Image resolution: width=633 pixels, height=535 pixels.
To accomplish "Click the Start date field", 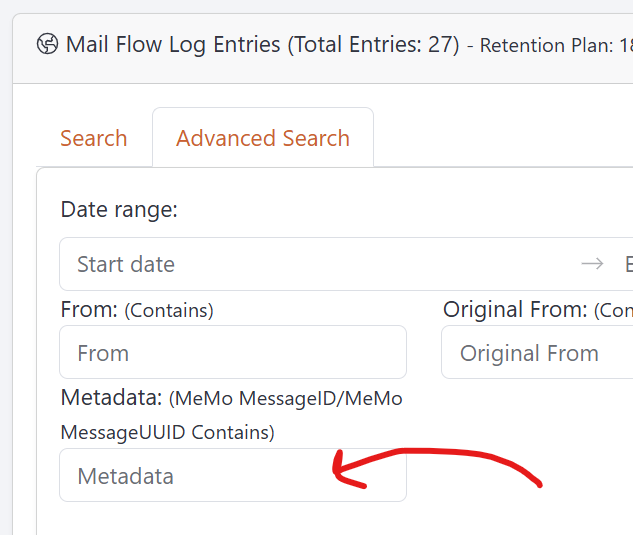I will click(x=300, y=264).
